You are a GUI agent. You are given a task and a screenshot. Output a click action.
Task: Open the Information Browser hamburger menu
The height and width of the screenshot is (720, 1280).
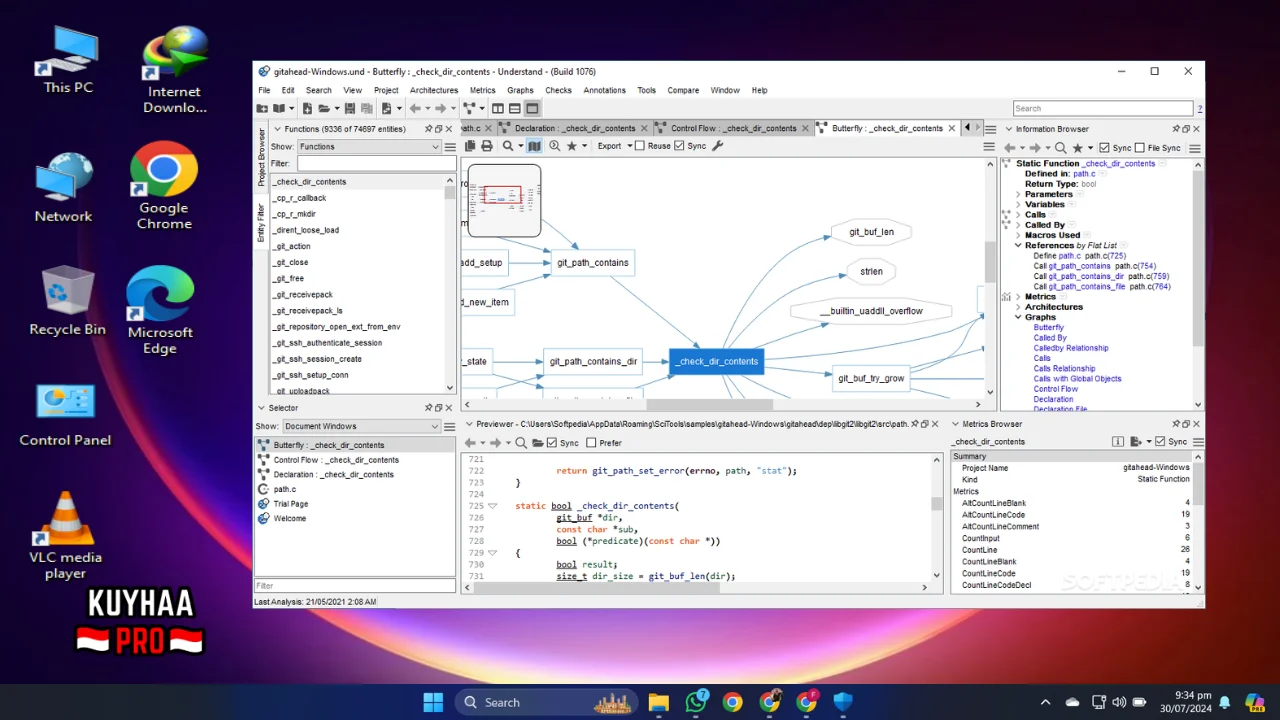[x=1195, y=148]
